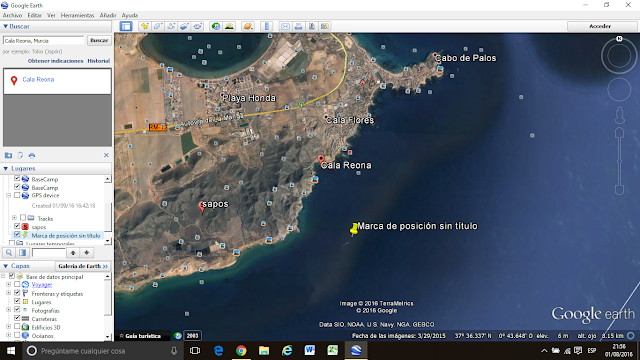Click the View in Google Maps icon
Image resolution: width=640 pixels, height=360 pixels.
click(325, 26)
